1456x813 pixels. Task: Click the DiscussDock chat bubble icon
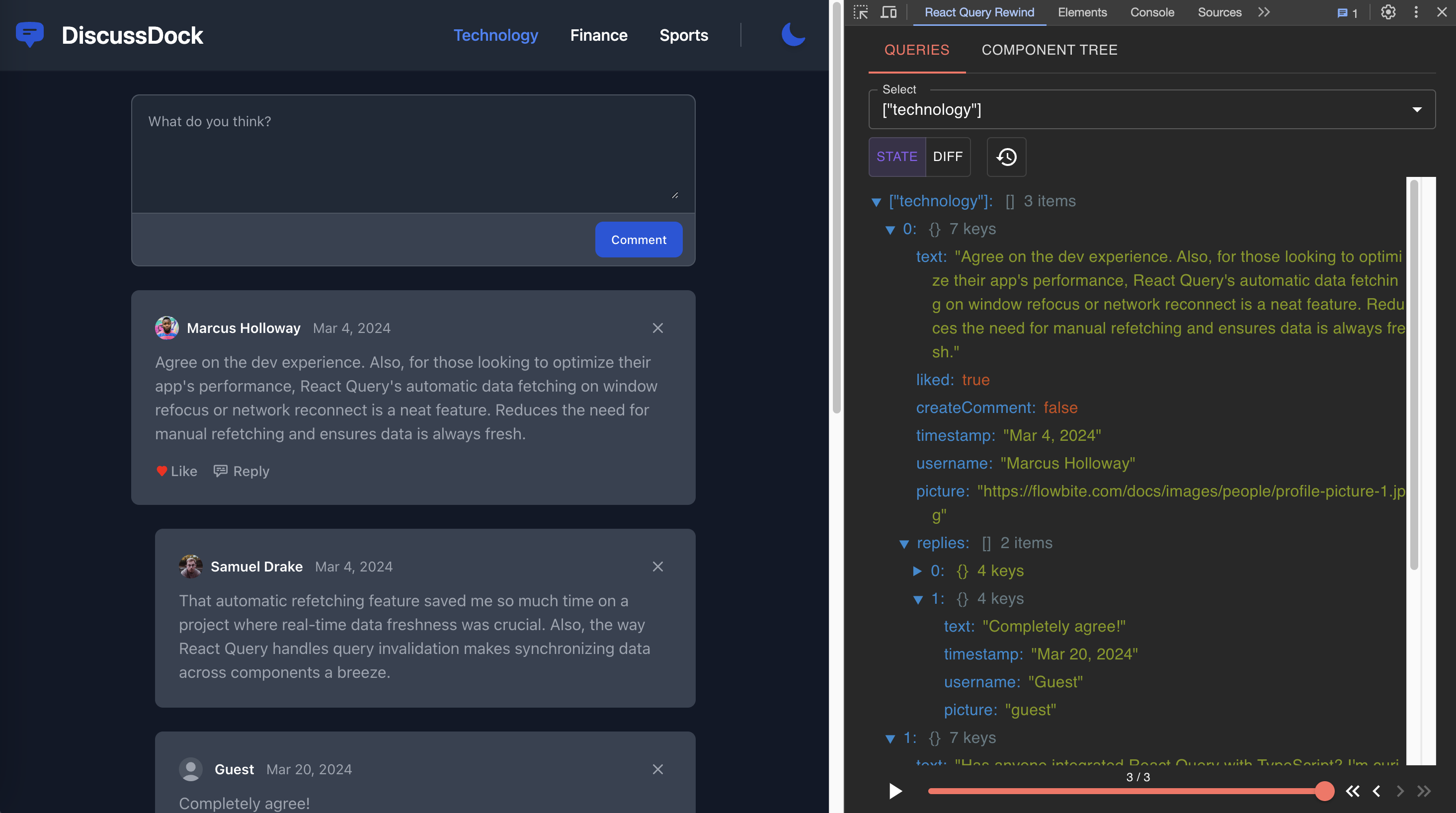(31, 35)
